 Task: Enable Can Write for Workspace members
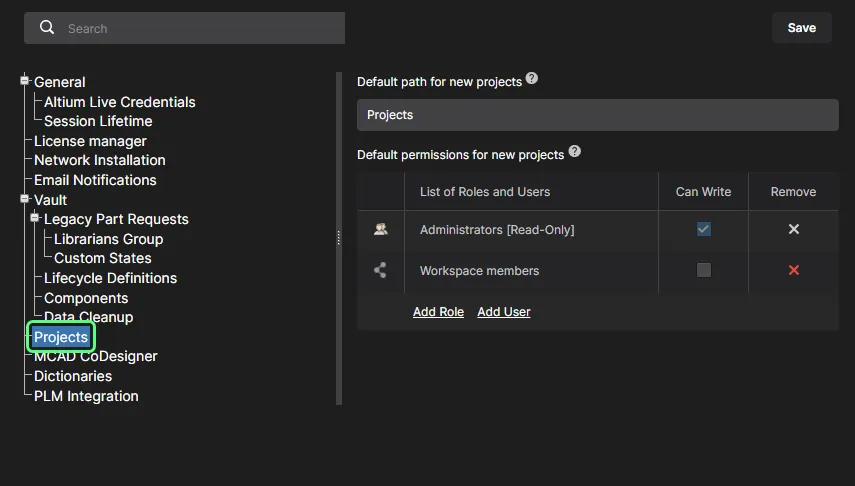point(704,270)
